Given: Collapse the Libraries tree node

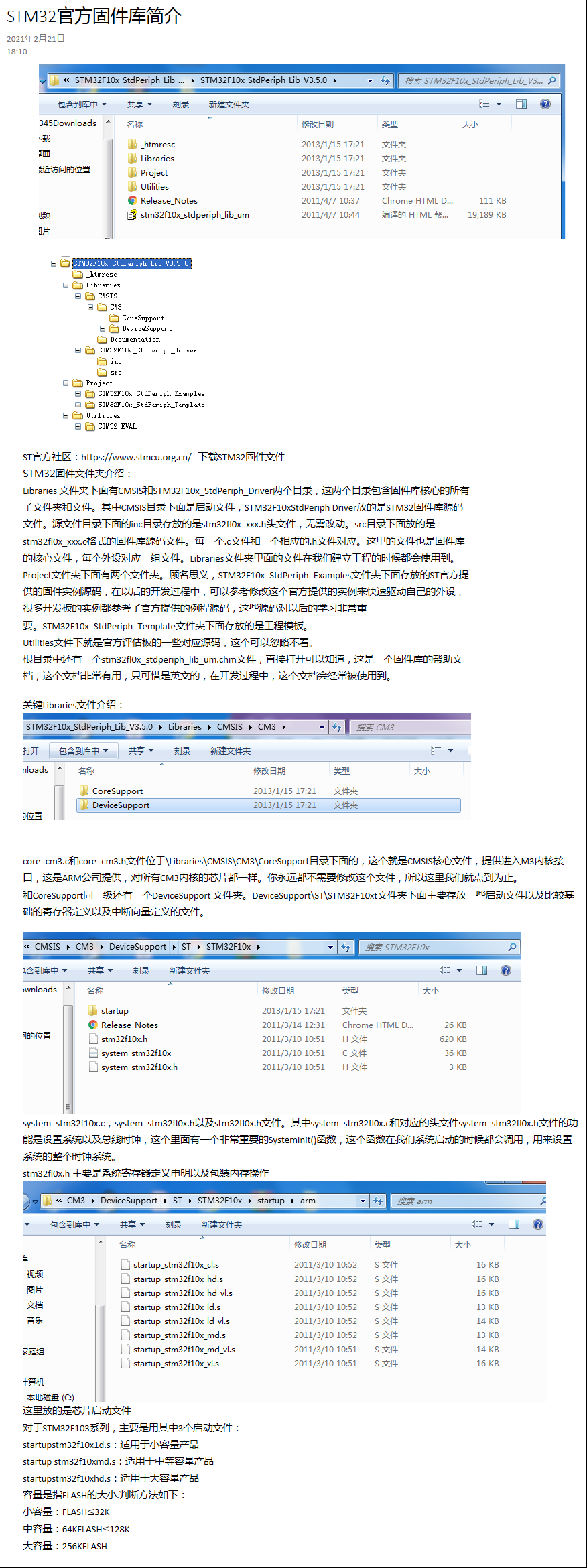Looking at the screenshot, I should [x=66, y=285].
